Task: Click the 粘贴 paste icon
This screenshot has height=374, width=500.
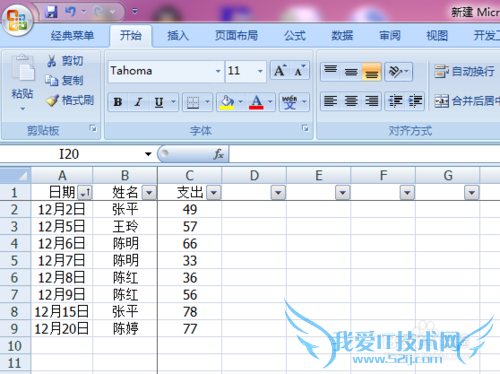Action: click(x=22, y=68)
